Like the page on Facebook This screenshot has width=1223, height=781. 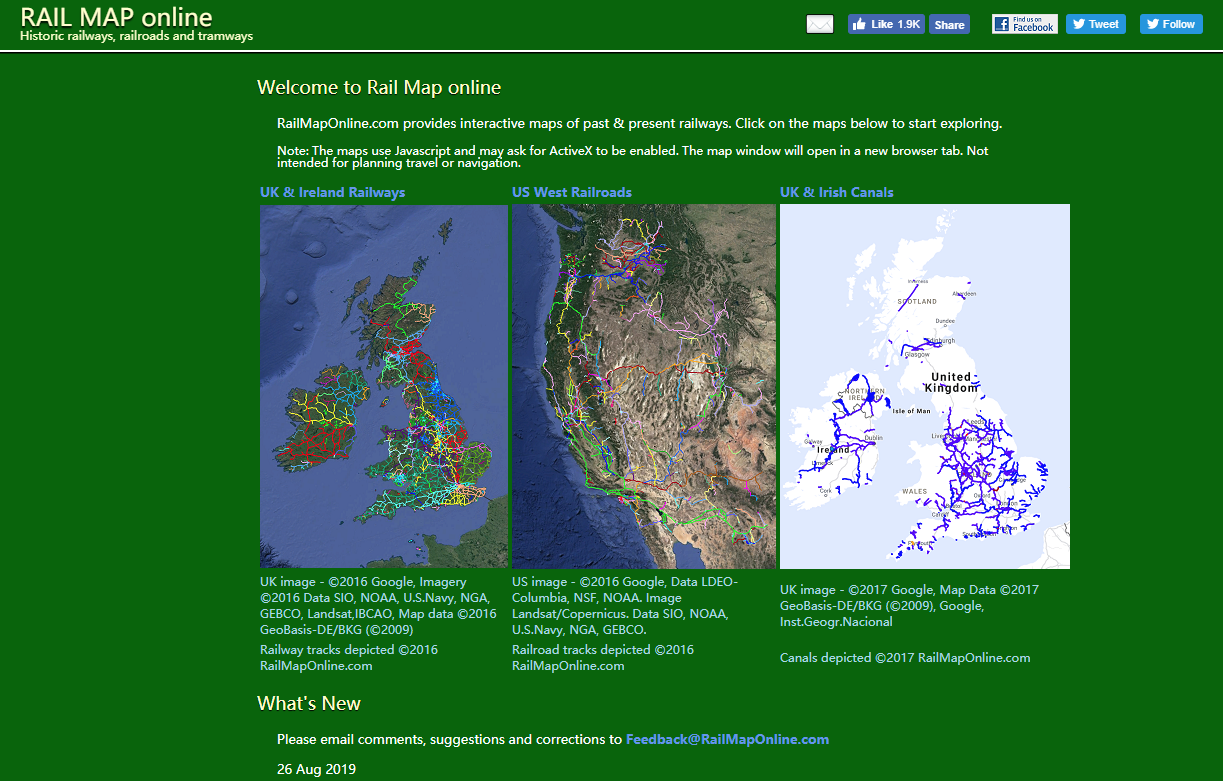[886, 24]
